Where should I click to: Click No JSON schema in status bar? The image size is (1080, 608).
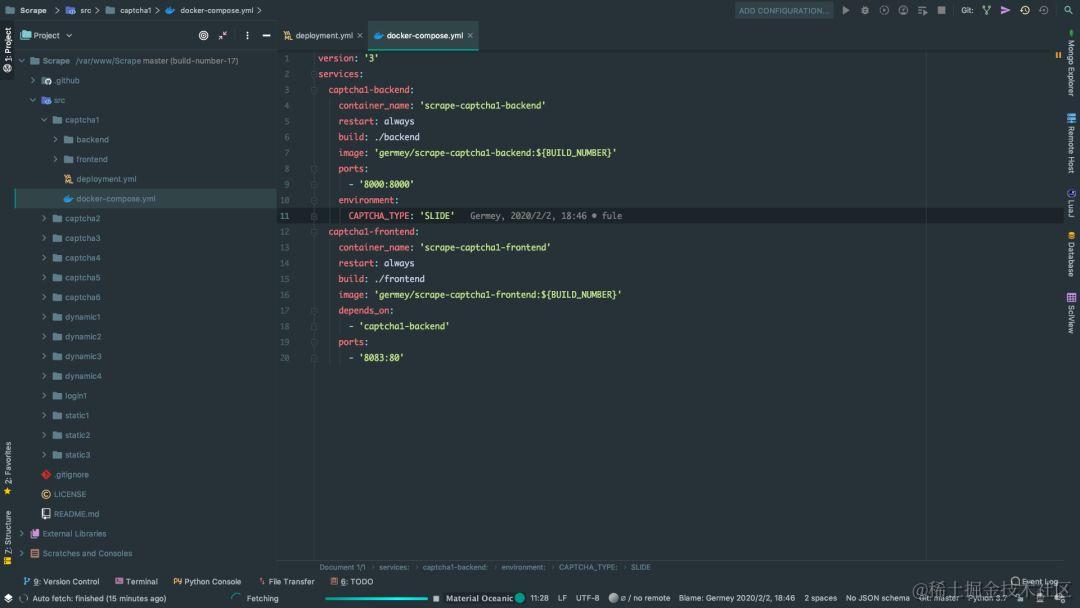[x=878, y=598]
